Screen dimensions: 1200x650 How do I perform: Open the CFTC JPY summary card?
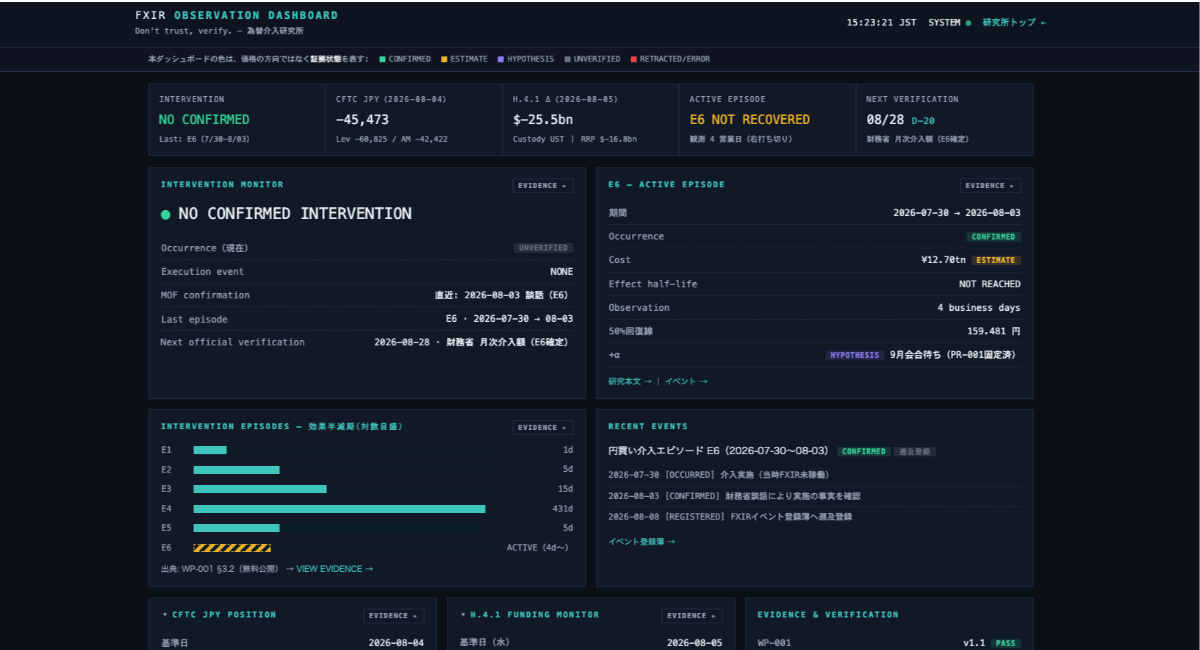pyautogui.click(x=414, y=119)
